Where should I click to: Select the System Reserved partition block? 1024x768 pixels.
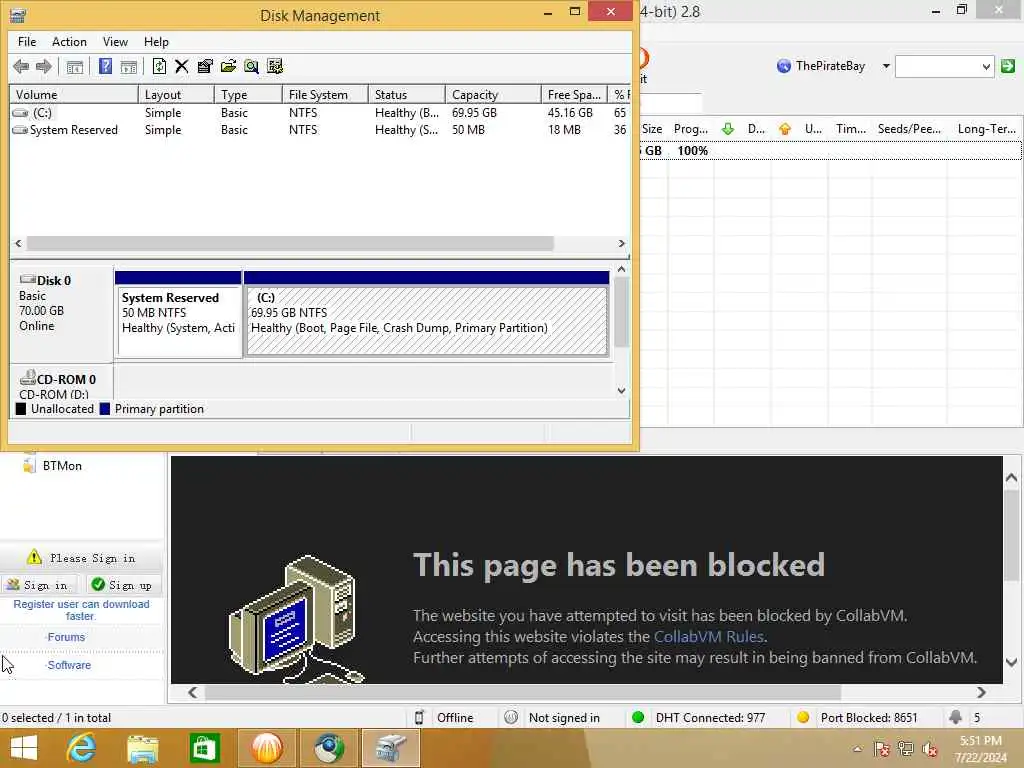tap(178, 314)
